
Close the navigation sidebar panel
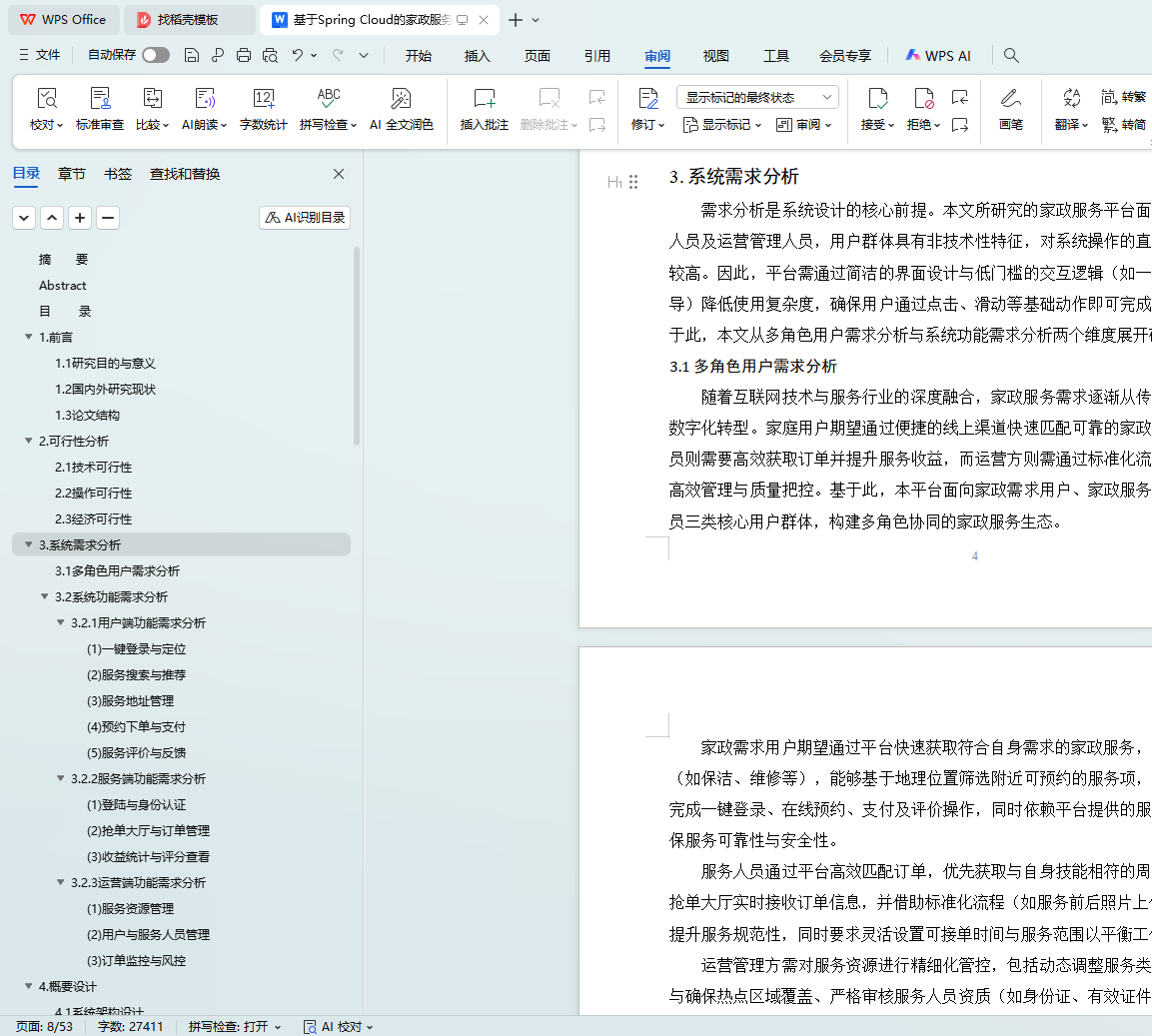[339, 174]
